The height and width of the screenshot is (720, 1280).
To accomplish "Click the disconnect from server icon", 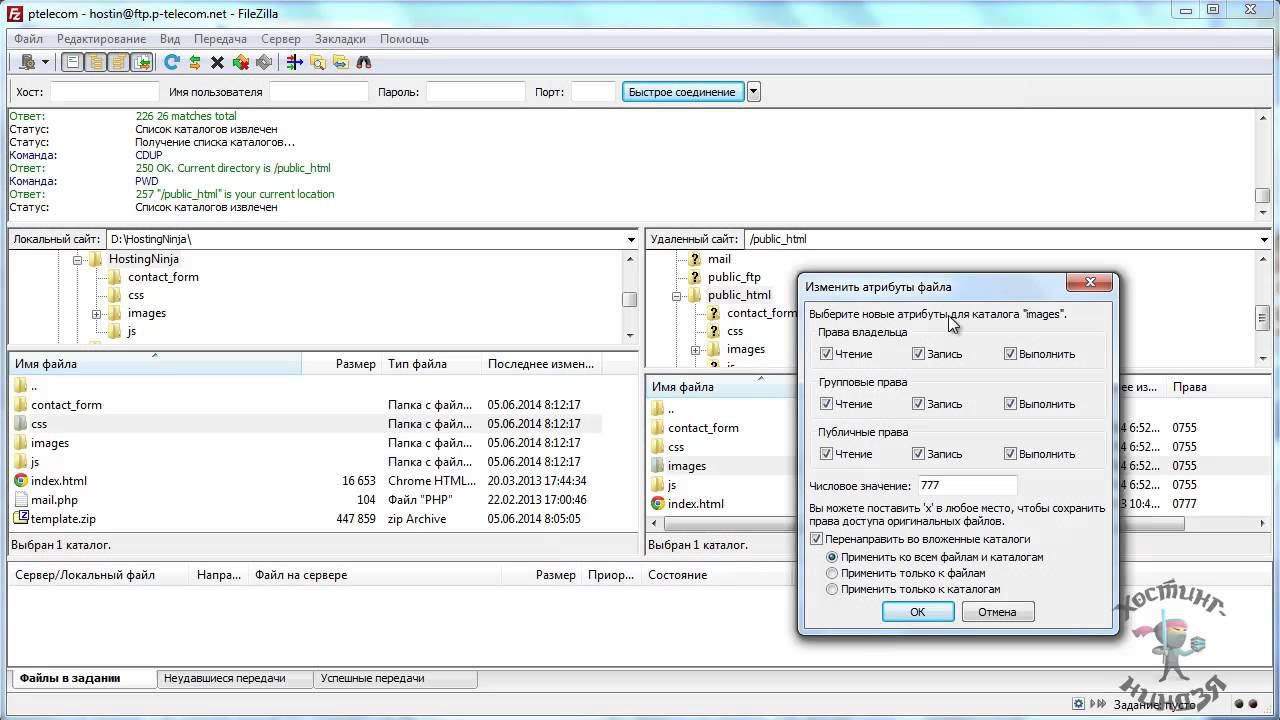I will click(x=241, y=62).
